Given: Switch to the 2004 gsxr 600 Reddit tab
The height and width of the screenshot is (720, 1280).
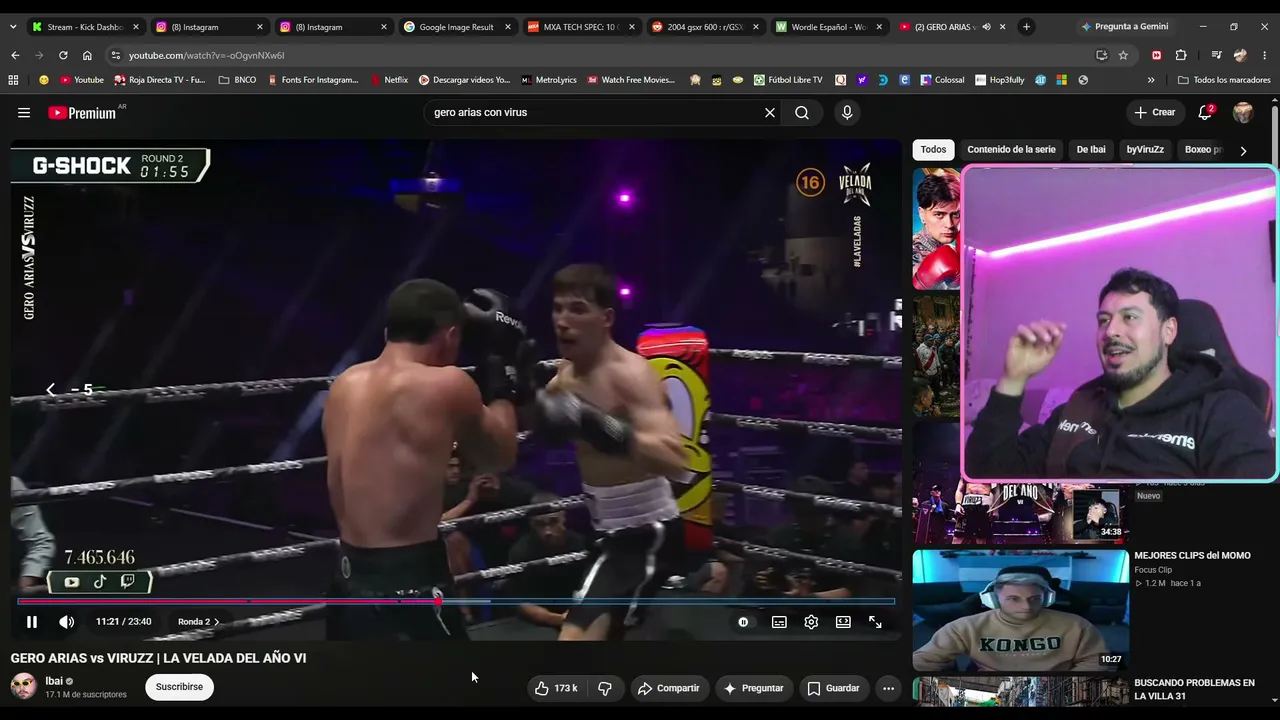Looking at the screenshot, I should coord(704,27).
